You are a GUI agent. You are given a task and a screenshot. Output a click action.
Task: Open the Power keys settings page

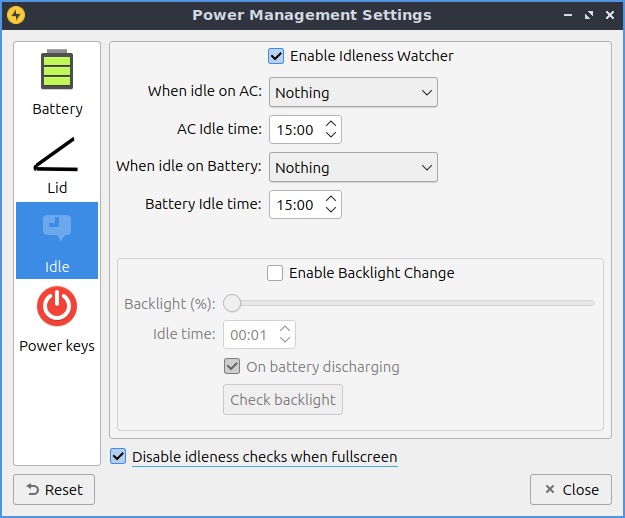[57, 319]
